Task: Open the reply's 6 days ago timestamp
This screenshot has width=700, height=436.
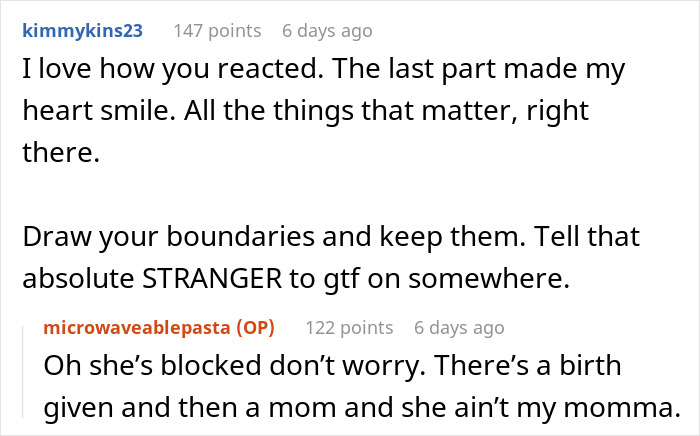Action: click(458, 328)
